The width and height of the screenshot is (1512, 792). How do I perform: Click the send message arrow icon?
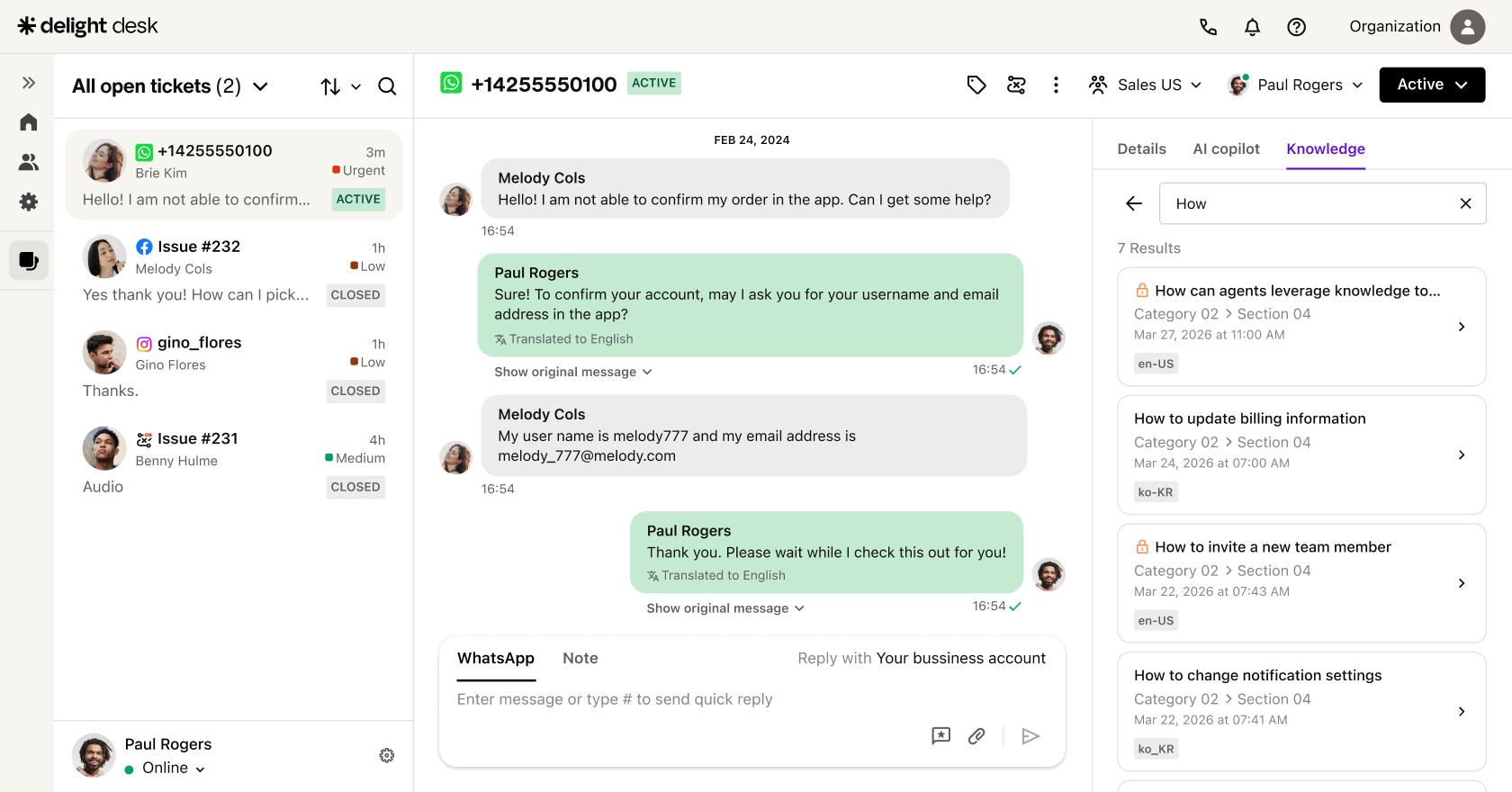click(x=1030, y=736)
